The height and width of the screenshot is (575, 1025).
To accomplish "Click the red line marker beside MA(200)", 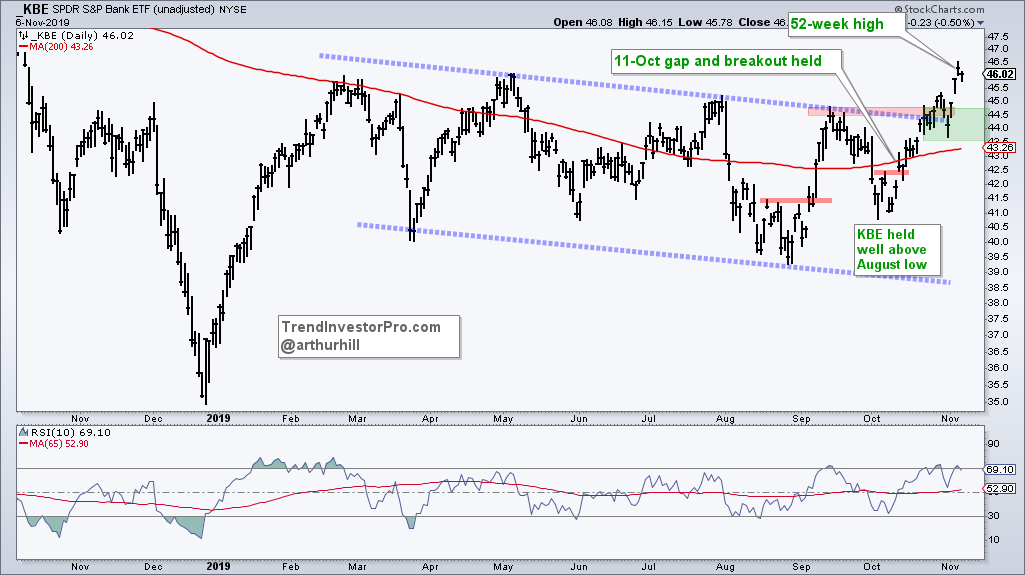I will click(x=23, y=46).
